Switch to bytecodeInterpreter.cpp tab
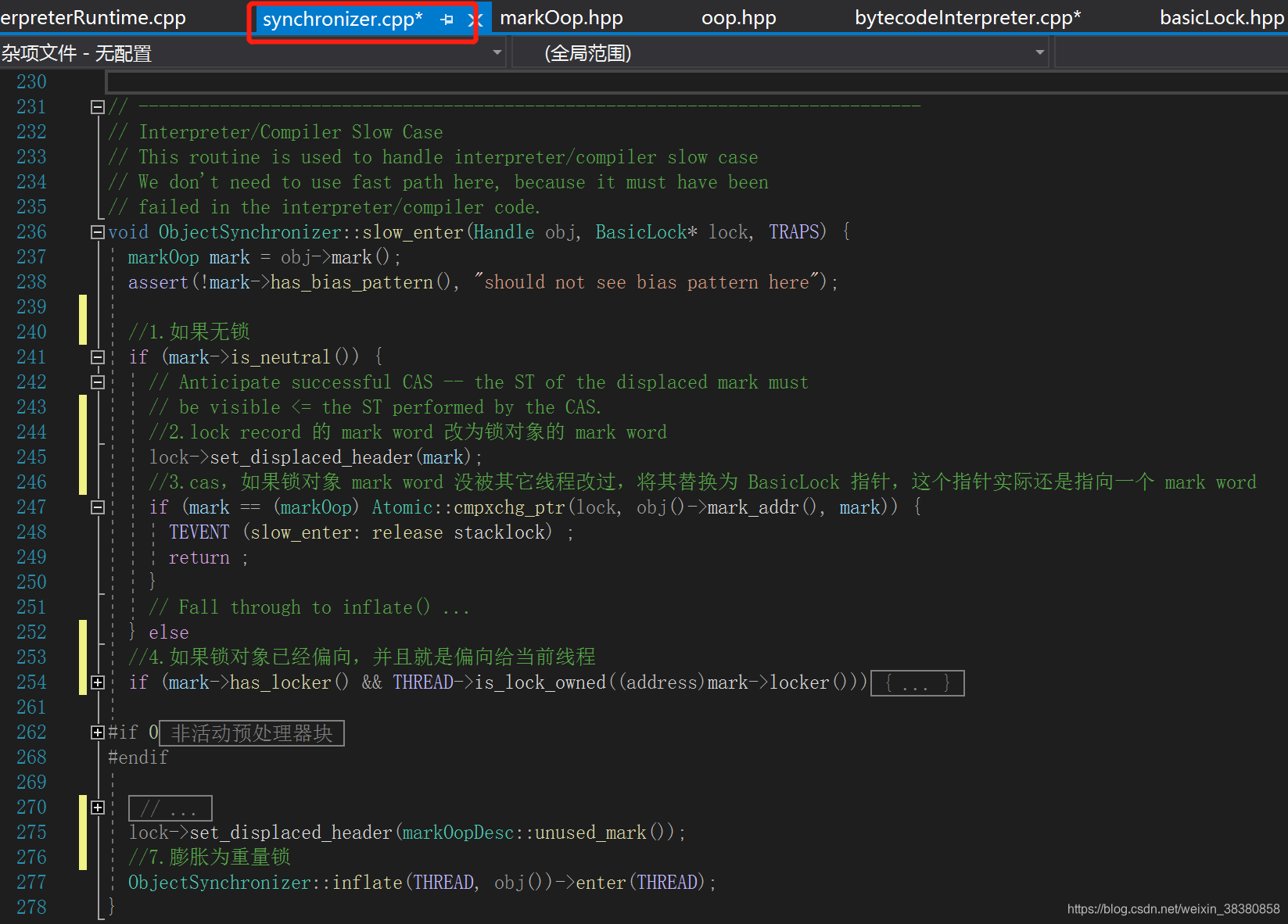 click(x=967, y=18)
